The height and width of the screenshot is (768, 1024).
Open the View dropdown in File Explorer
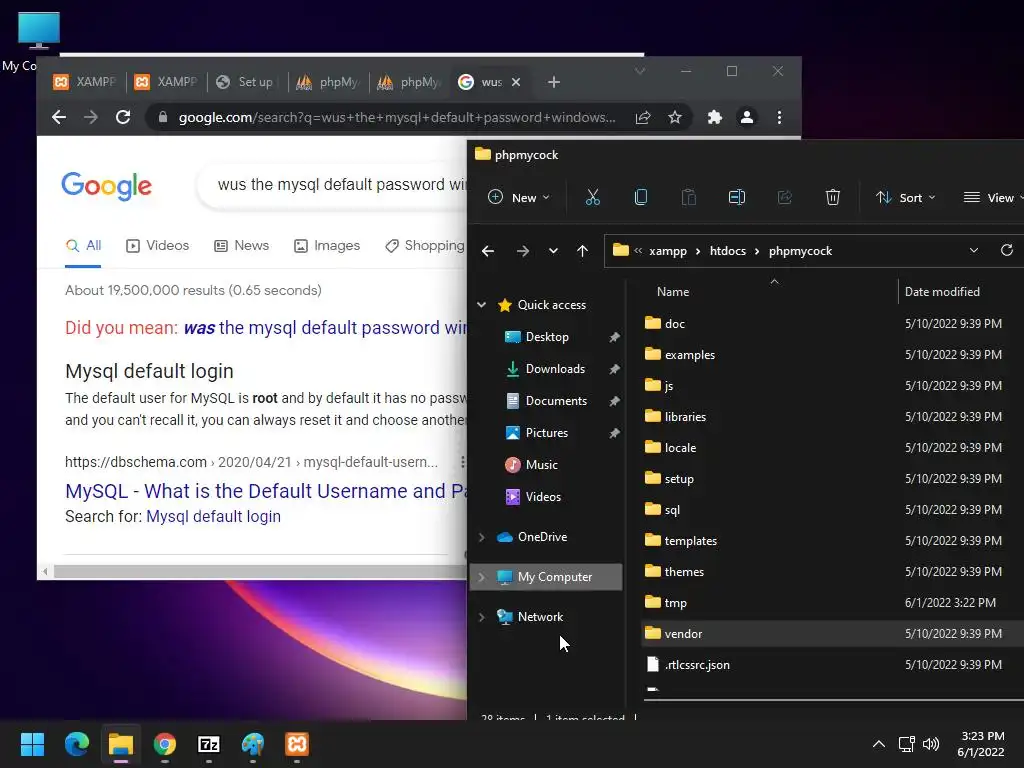[x=992, y=197]
